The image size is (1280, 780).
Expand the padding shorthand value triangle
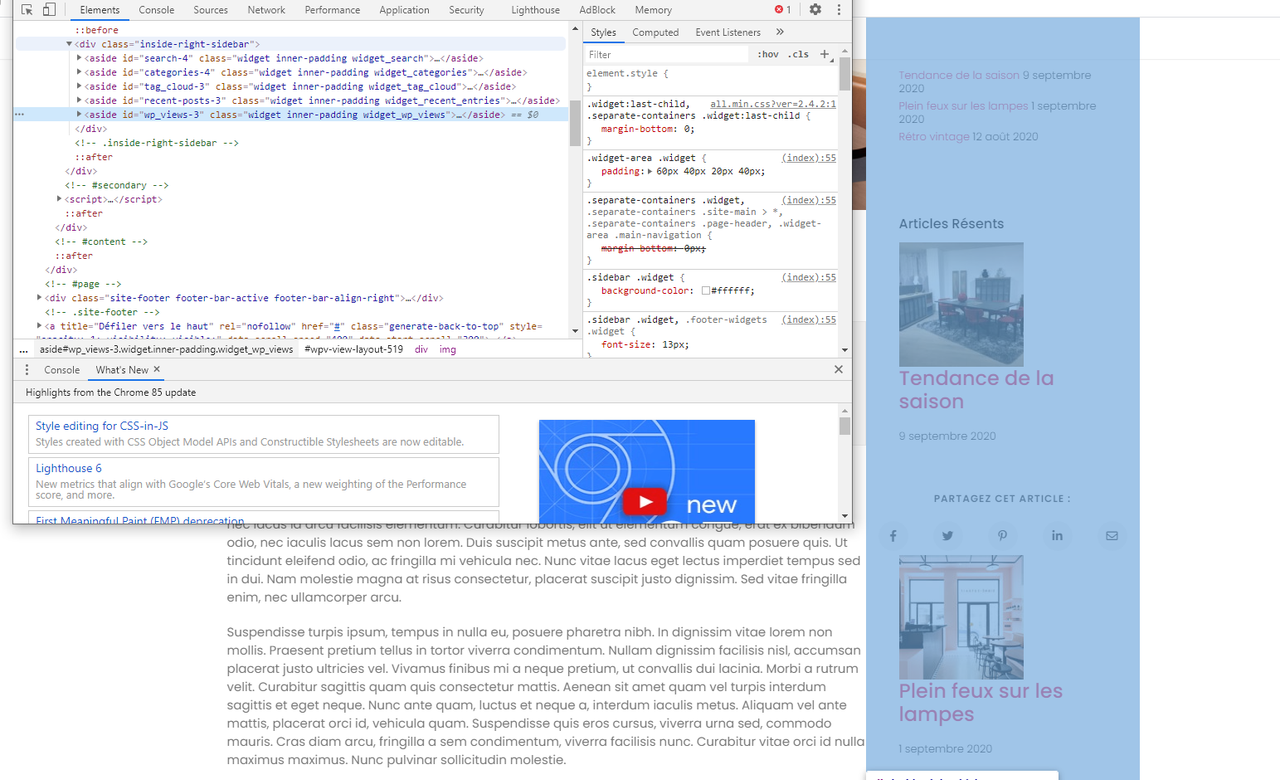[x=650, y=171]
